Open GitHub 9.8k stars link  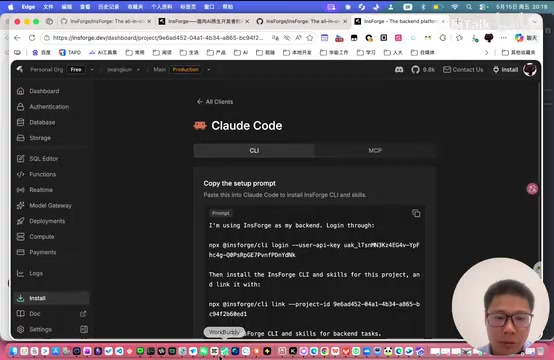[x=423, y=70]
